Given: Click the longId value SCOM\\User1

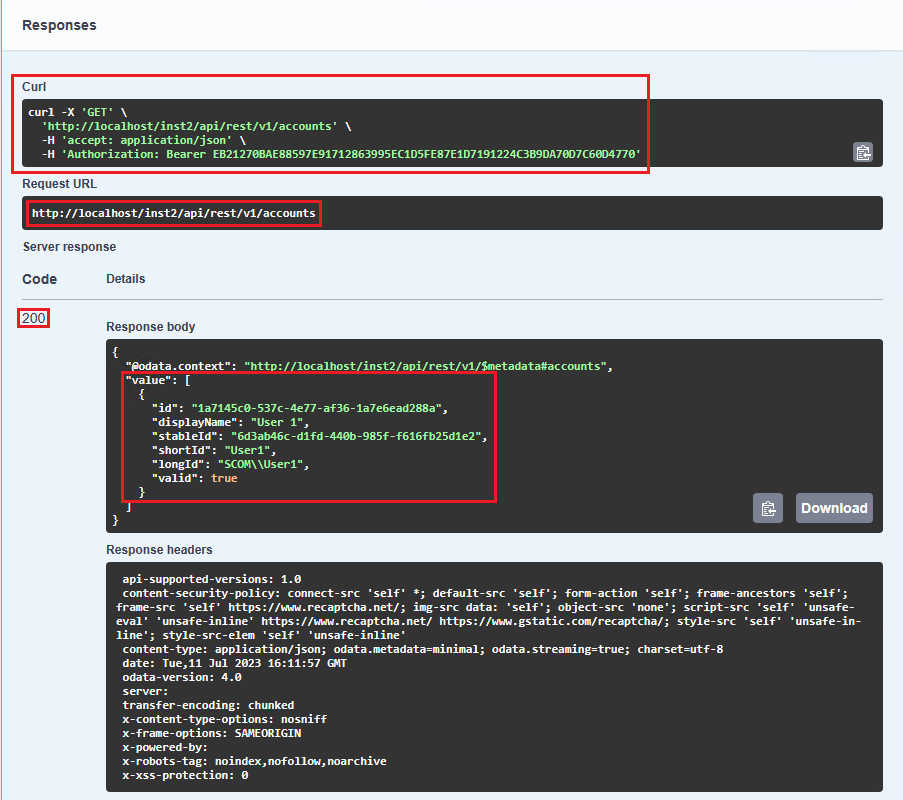Looking at the screenshot, I should [260, 464].
